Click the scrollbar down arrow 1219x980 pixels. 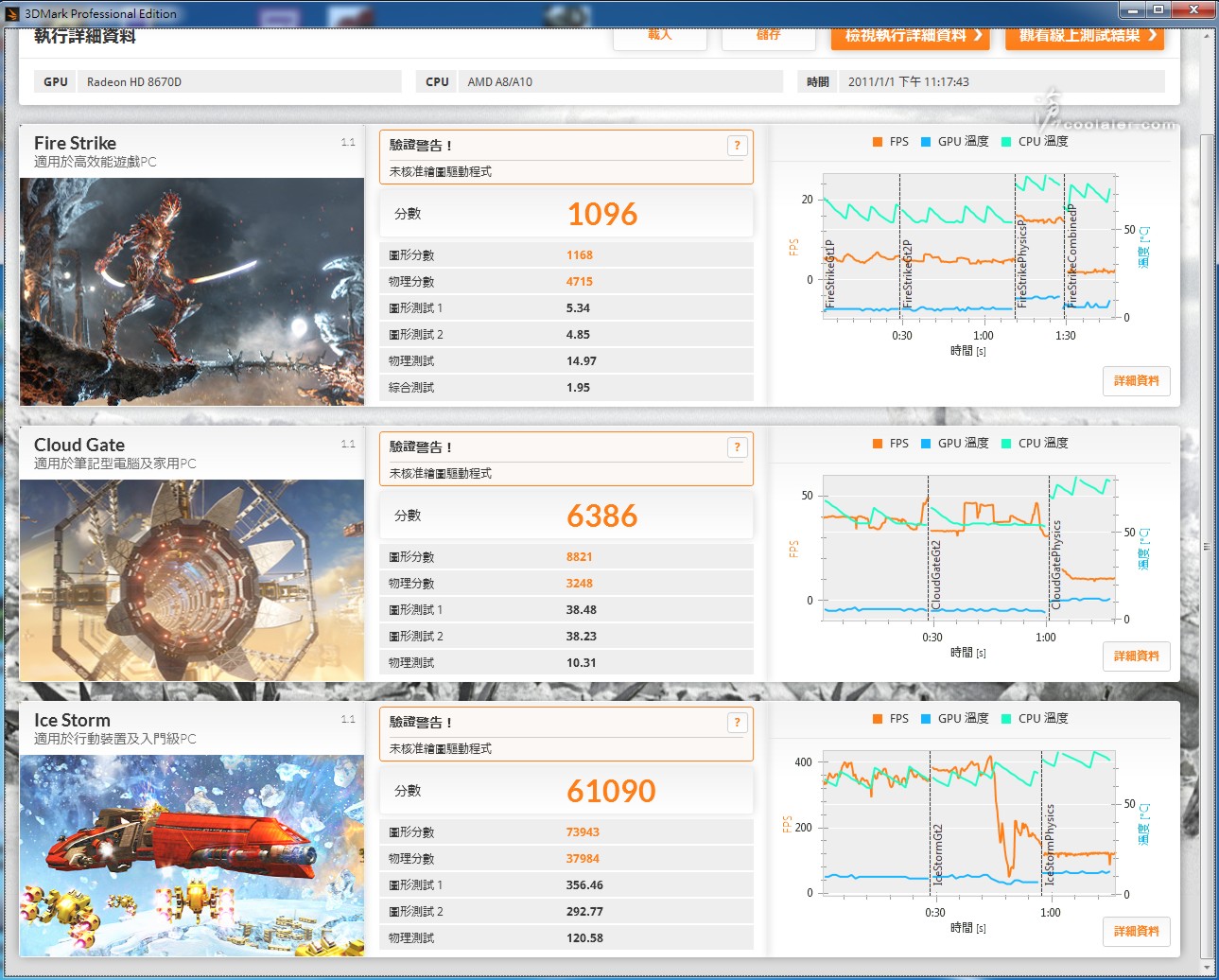click(x=1207, y=967)
